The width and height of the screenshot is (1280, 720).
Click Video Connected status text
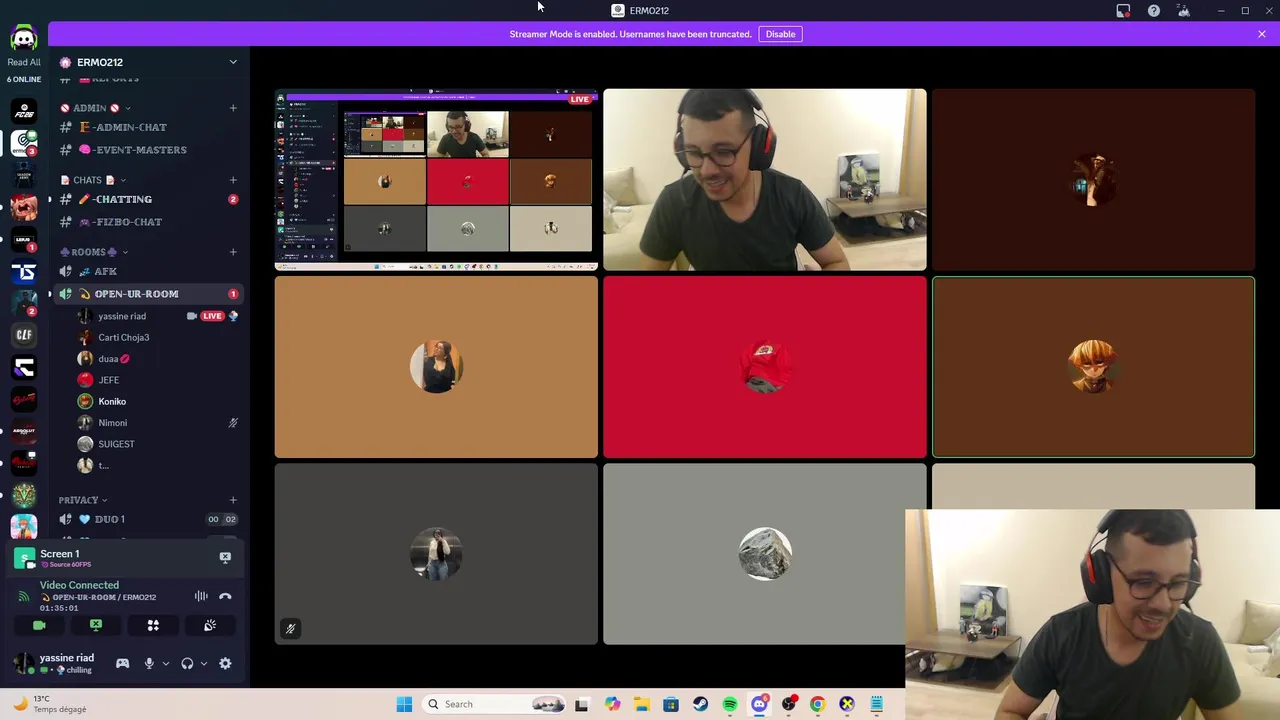[79, 585]
